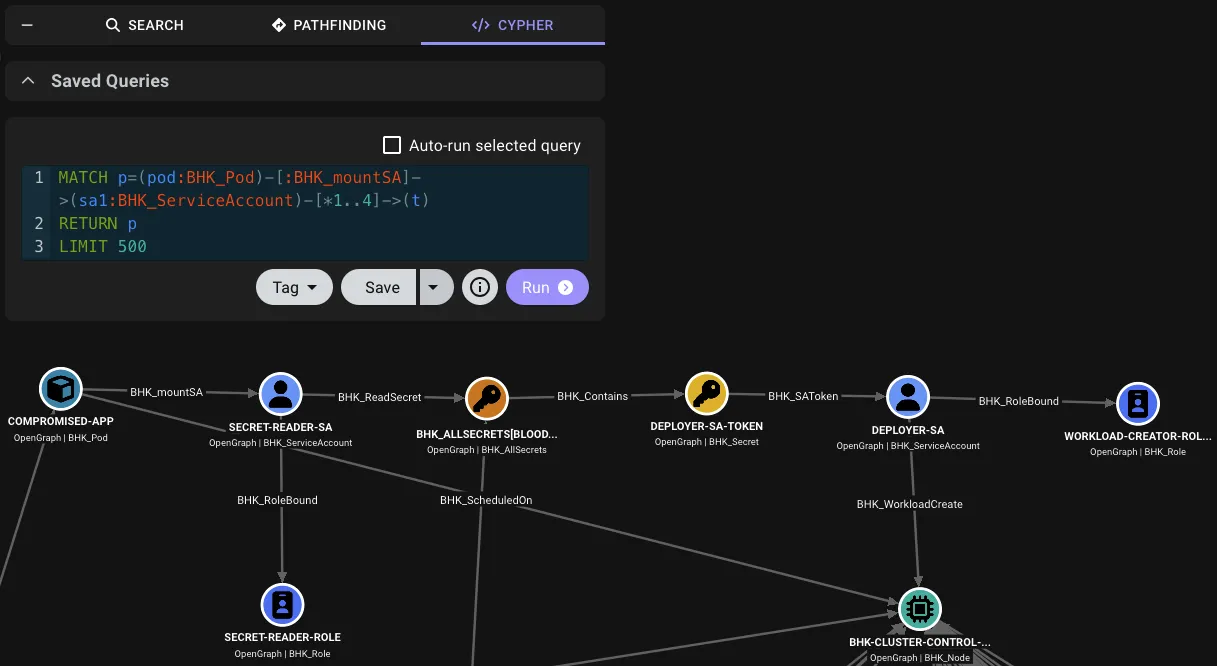This screenshot has height=666, width=1217.
Task: Click the BHK_WorkloadCreate edge label
Action: [x=910, y=504]
